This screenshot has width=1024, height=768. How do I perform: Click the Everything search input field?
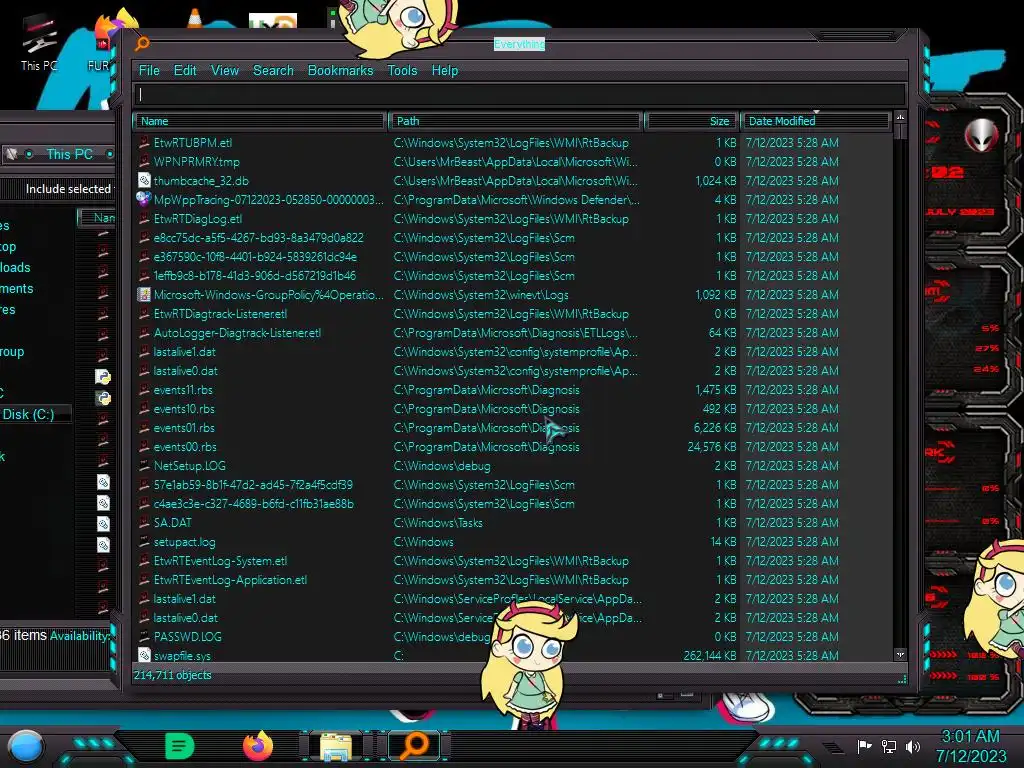pos(520,95)
